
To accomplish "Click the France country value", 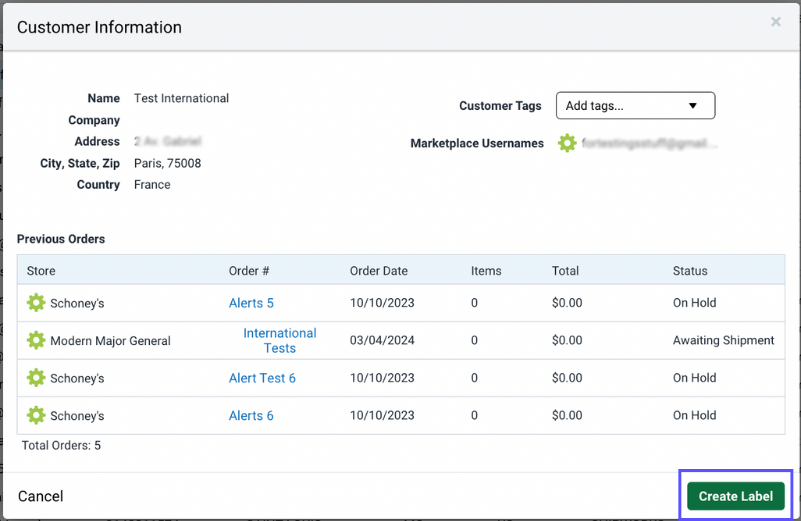I will coord(152,185).
